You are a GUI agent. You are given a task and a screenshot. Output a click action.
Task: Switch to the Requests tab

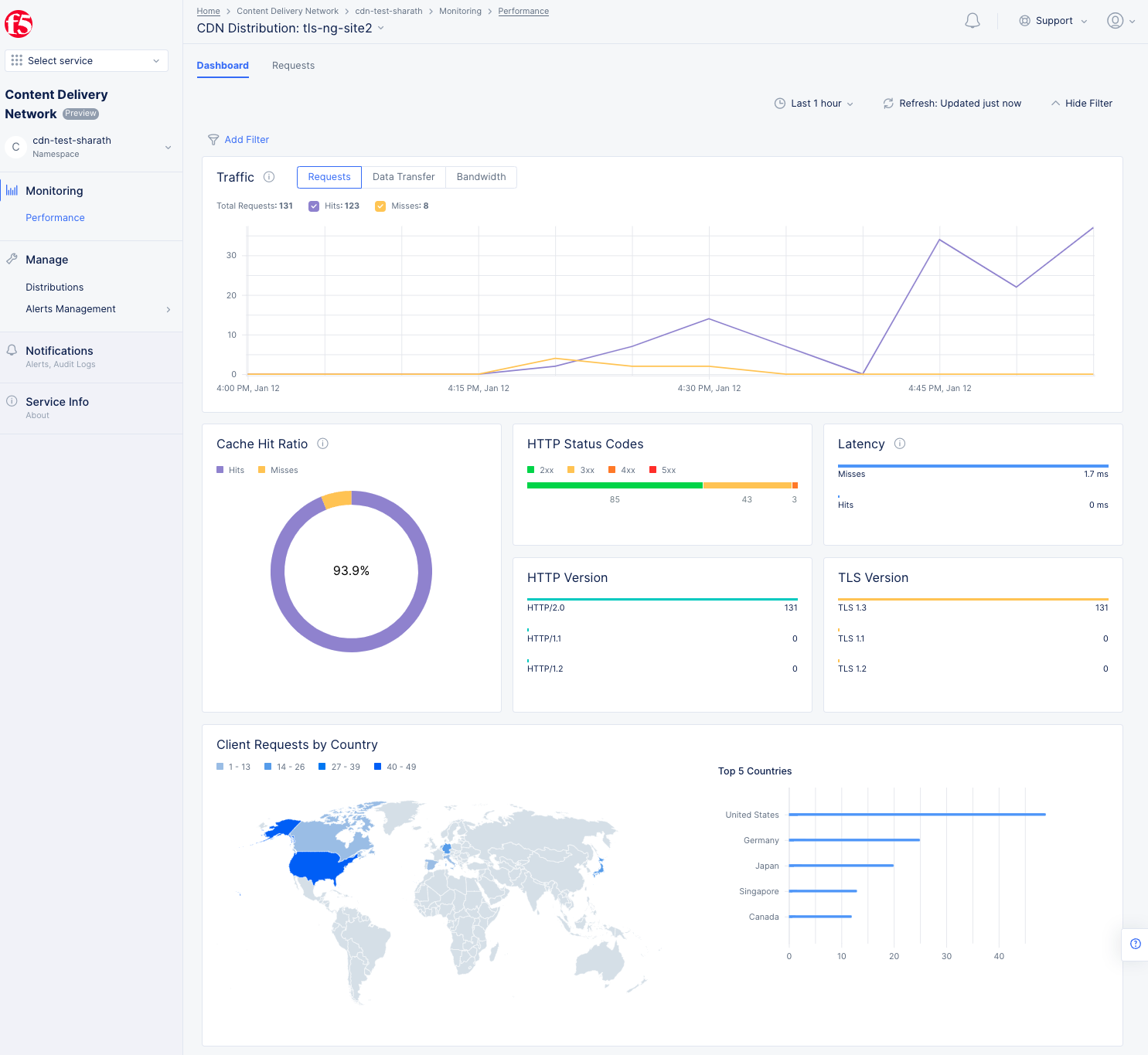click(x=293, y=66)
